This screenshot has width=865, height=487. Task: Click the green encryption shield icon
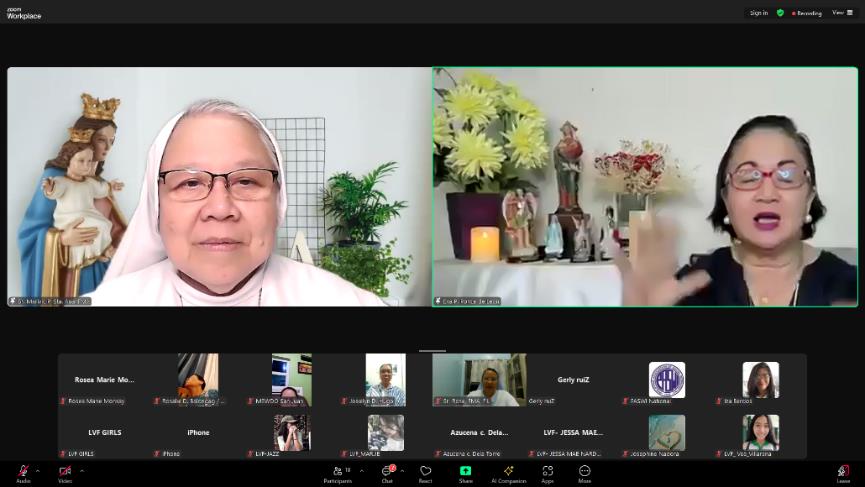click(780, 13)
